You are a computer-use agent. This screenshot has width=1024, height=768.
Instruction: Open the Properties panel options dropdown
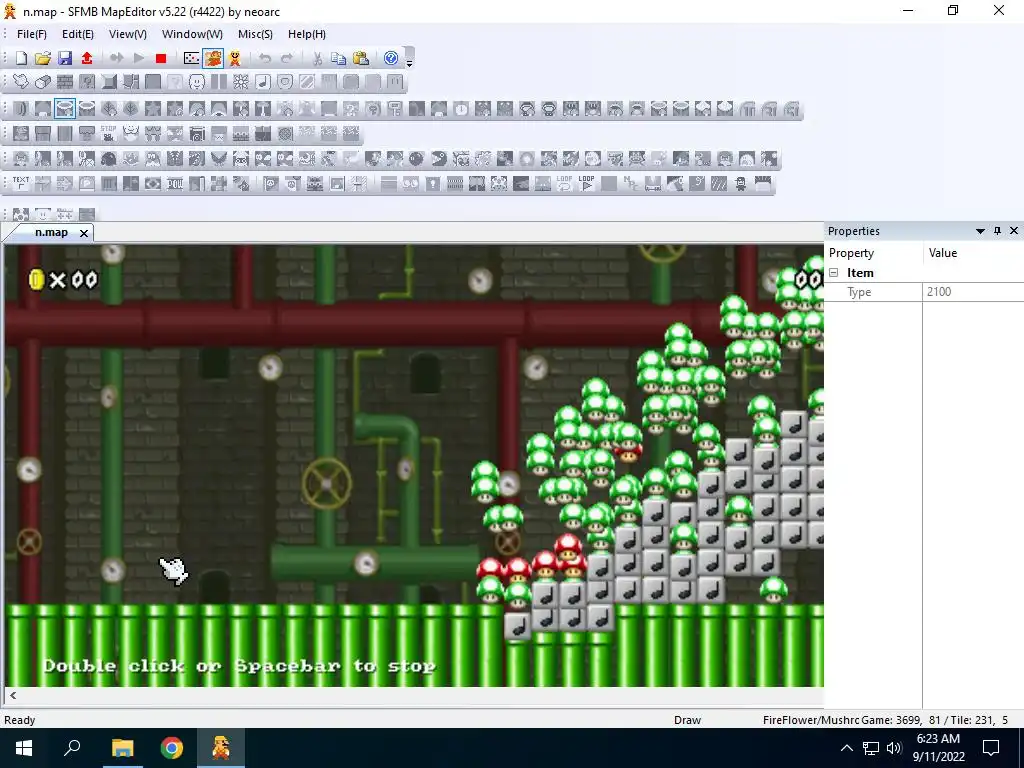point(980,231)
